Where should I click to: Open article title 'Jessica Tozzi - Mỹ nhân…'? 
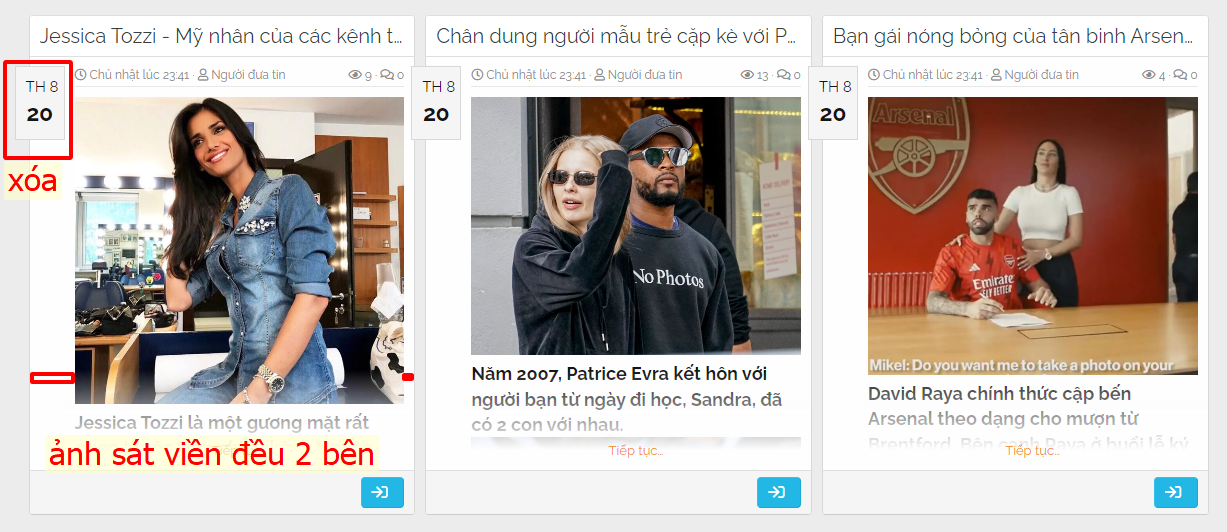(222, 37)
